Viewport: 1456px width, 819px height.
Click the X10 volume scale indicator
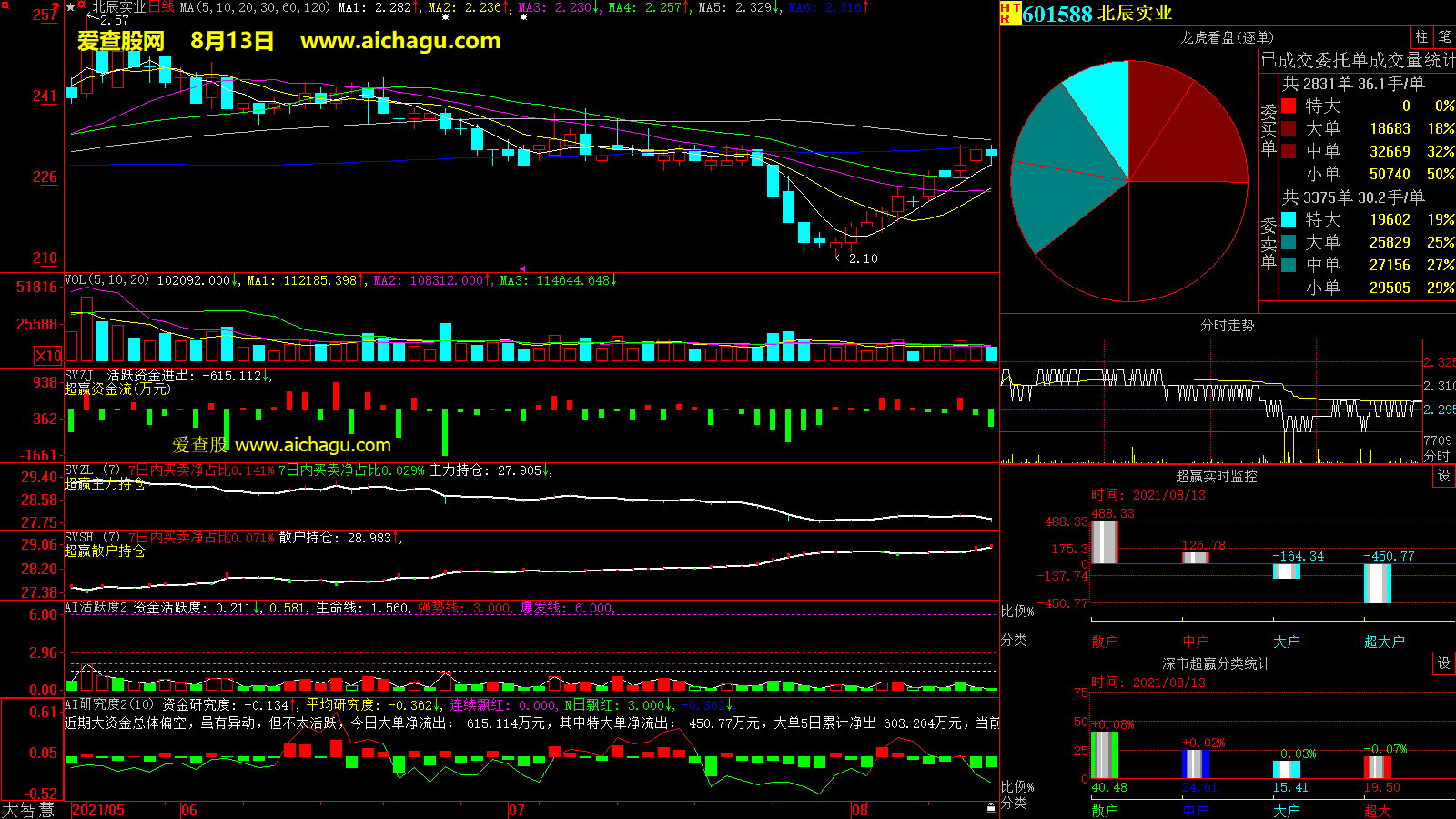coord(48,356)
